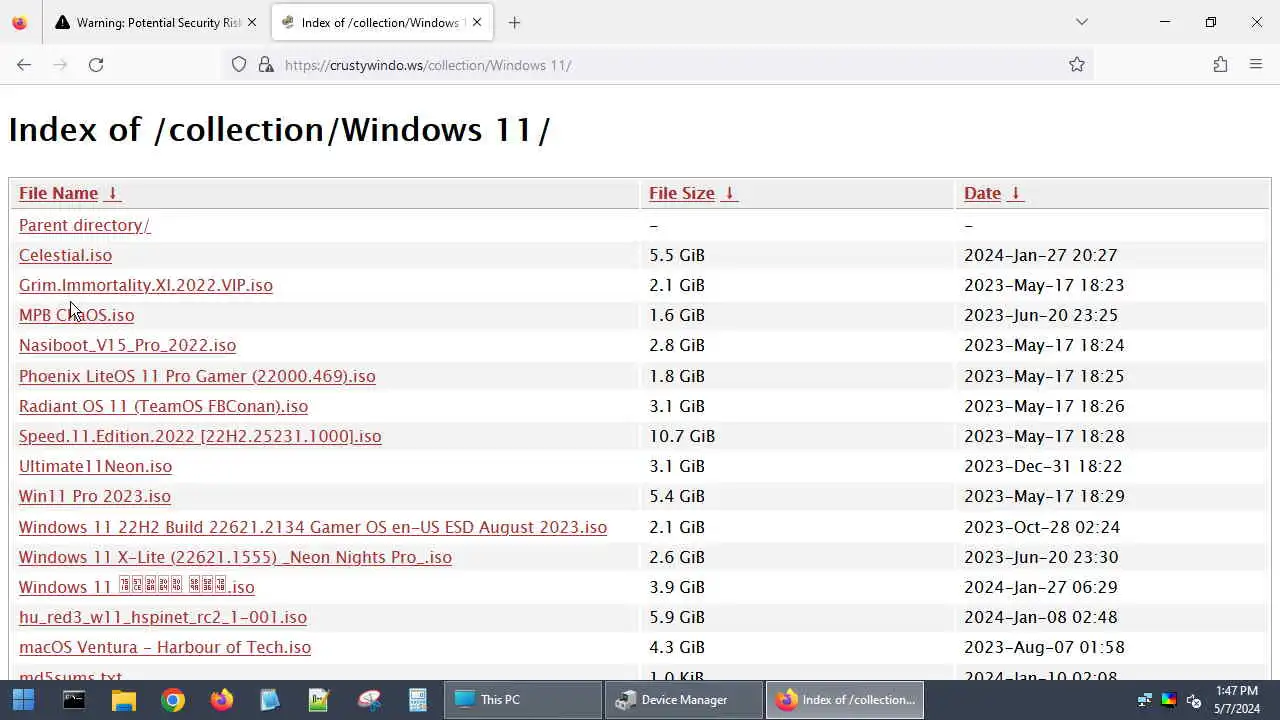Open Firefox View icon in tab bar
1280x720 pixels.
click(x=19, y=22)
